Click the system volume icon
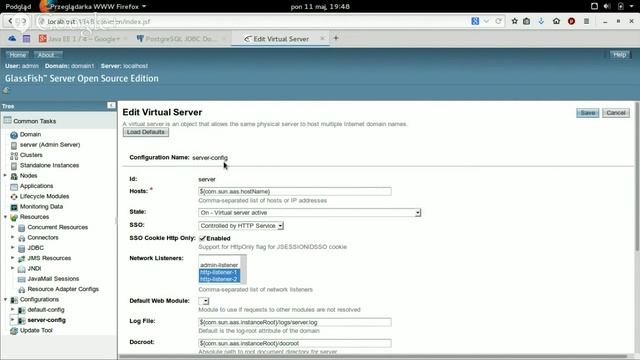This screenshot has width=640, height=360. [607, 6]
